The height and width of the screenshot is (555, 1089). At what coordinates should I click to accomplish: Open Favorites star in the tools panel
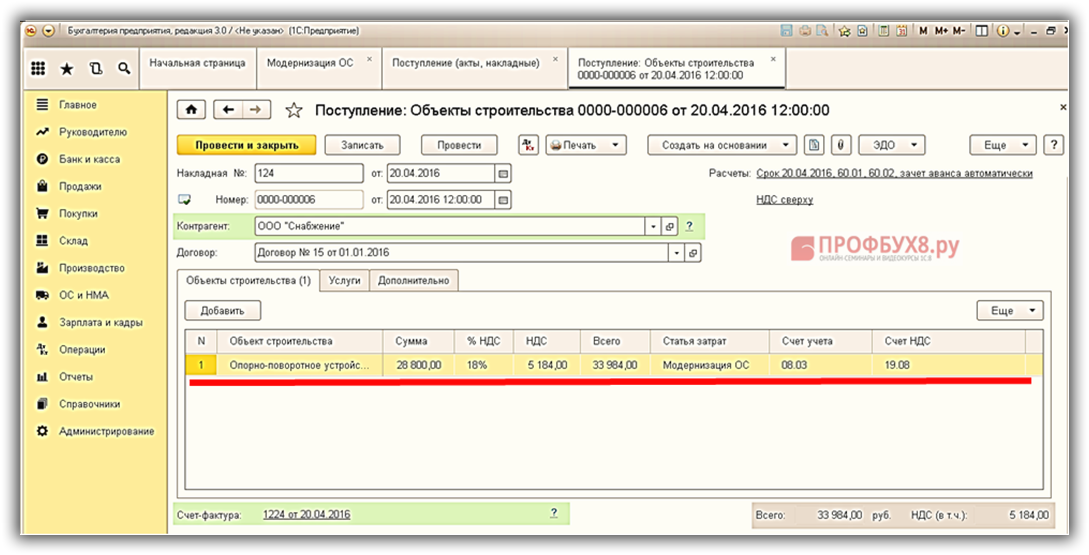(67, 68)
